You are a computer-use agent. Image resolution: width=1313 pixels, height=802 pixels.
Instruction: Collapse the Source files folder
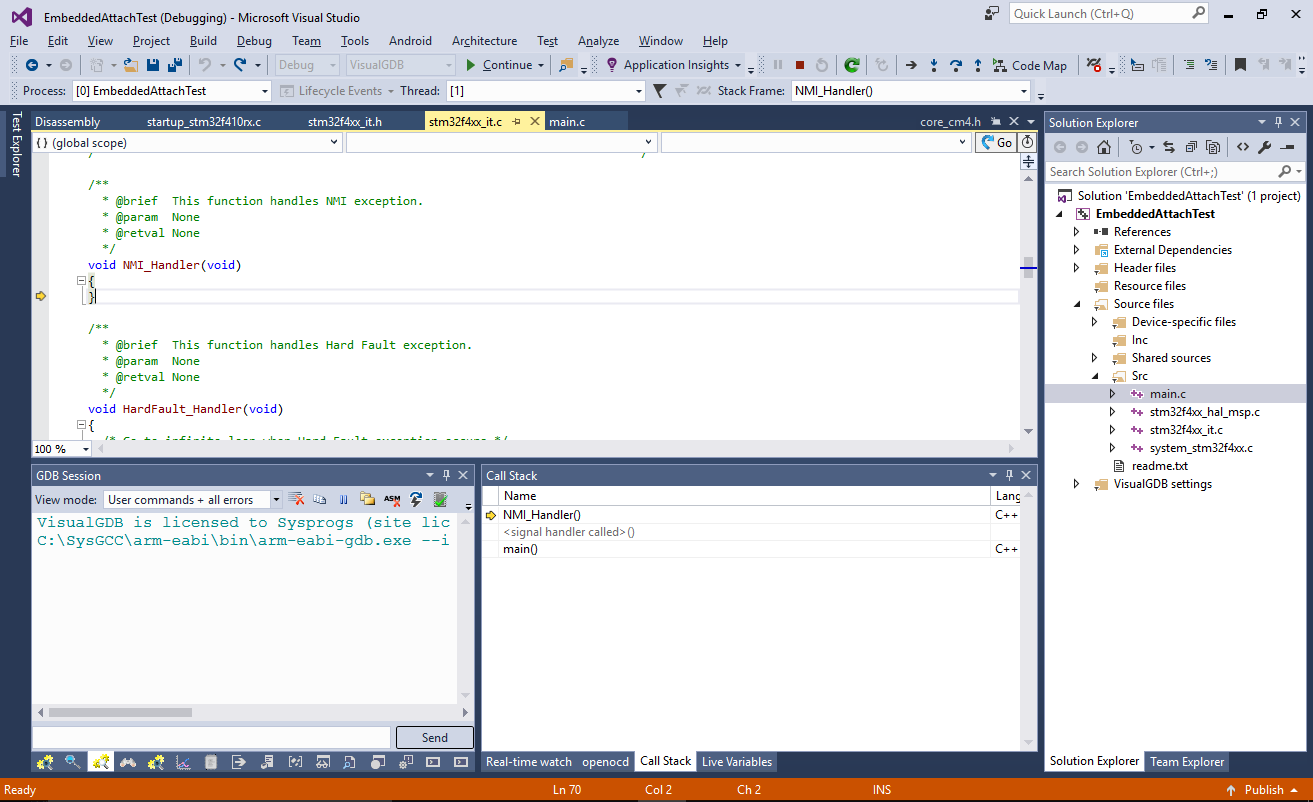(x=1077, y=304)
